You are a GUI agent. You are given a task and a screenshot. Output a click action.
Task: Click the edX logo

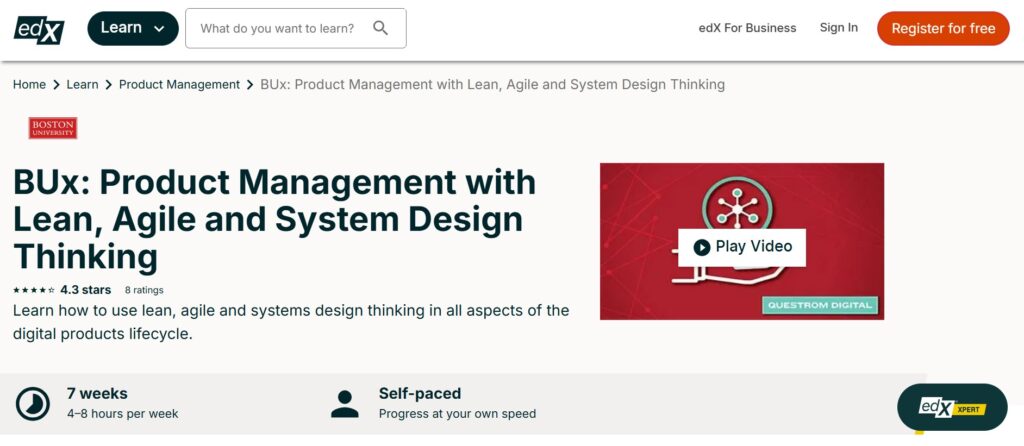click(x=39, y=29)
